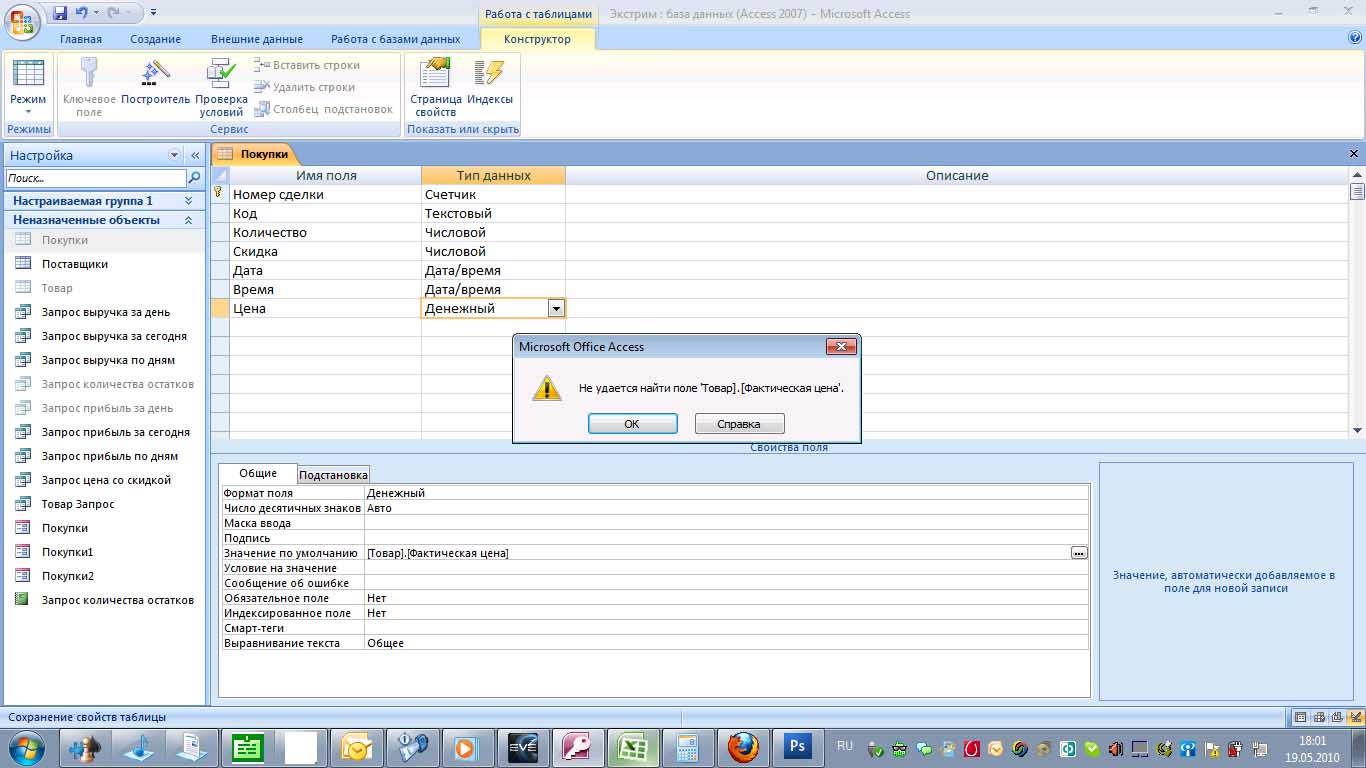Close the Покупки table document window
The width and height of the screenshot is (1366, 768).
click(x=1354, y=154)
